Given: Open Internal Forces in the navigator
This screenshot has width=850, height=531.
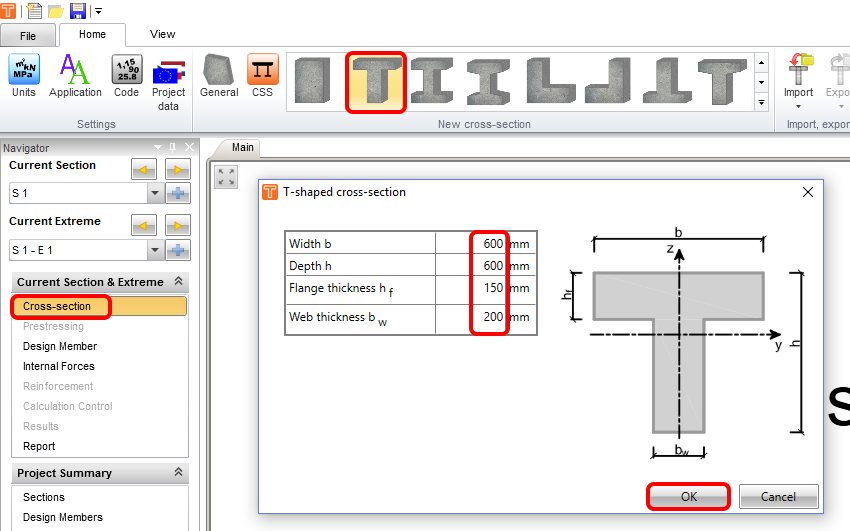Looking at the screenshot, I should pos(59,366).
